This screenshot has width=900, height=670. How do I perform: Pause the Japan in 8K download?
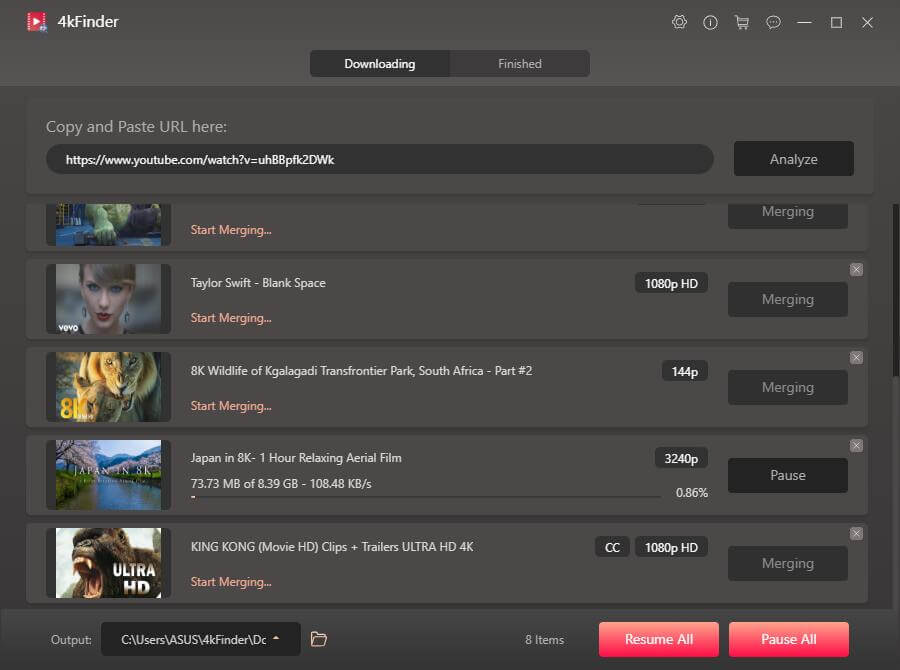[x=787, y=476]
